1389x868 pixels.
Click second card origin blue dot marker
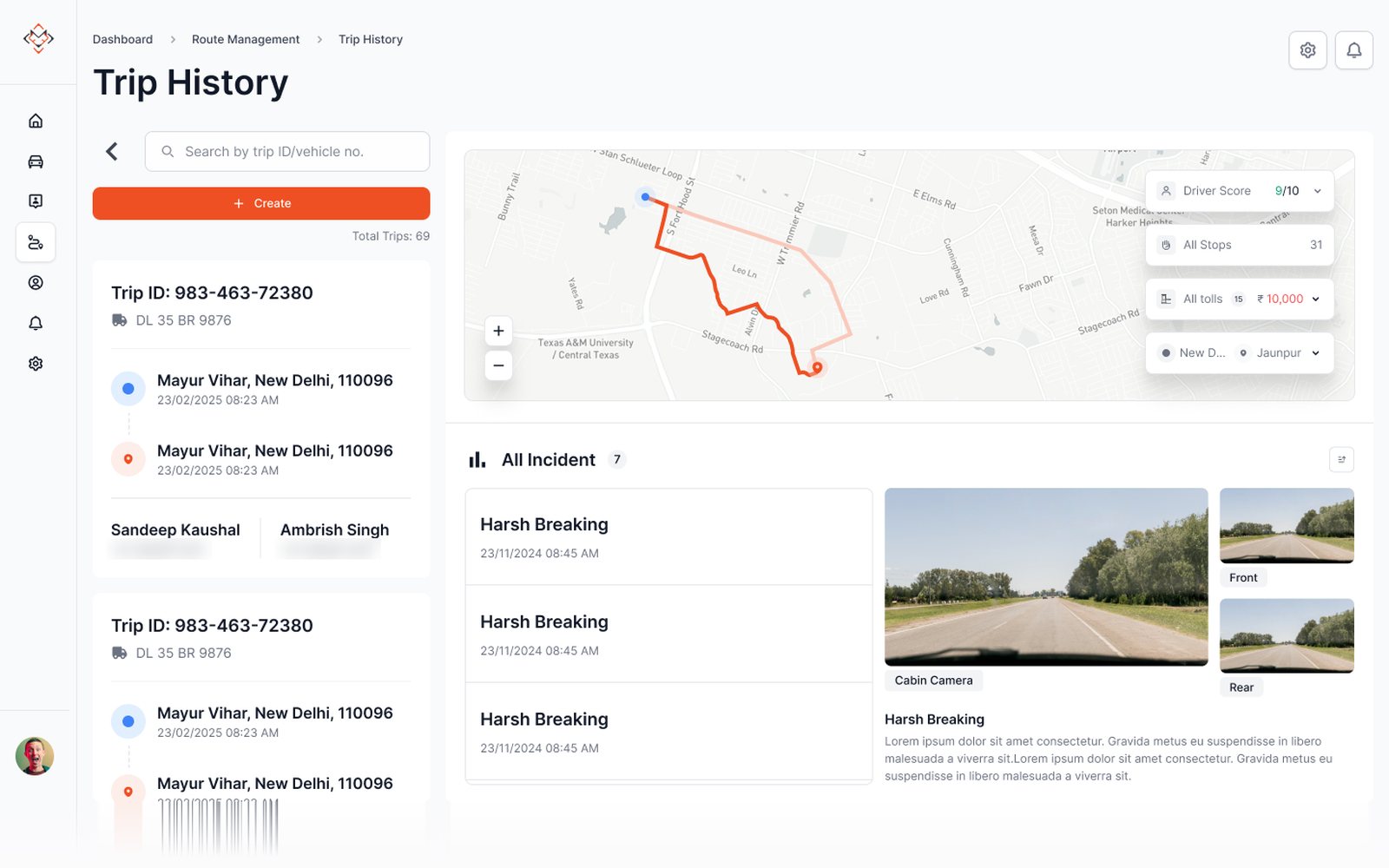coord(128,721)
